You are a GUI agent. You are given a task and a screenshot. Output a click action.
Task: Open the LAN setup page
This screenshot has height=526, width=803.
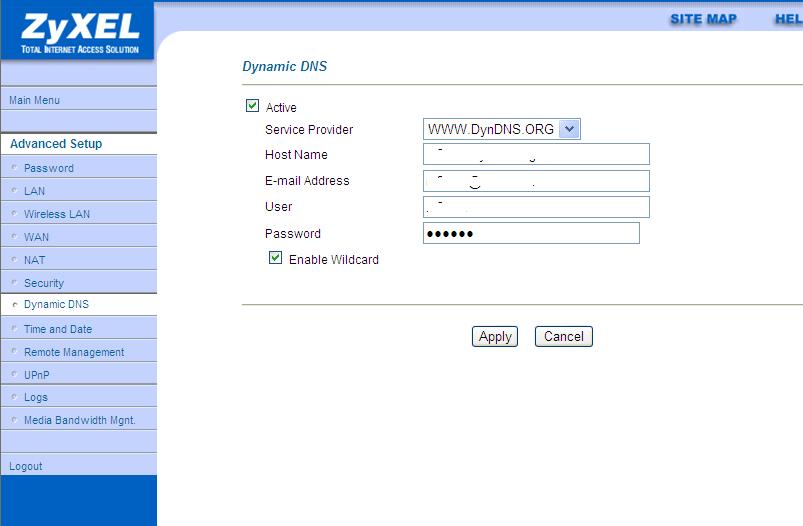[35, 191]
